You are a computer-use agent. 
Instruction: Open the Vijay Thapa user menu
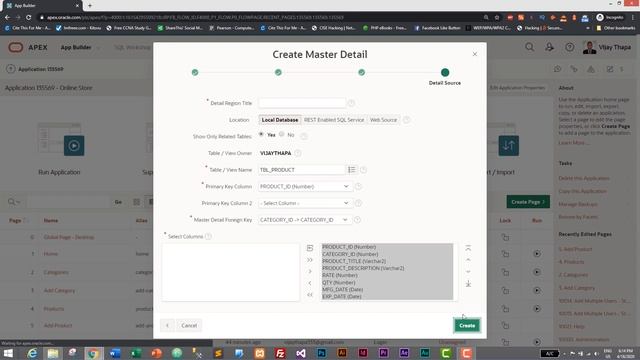(x=607, y=47)
